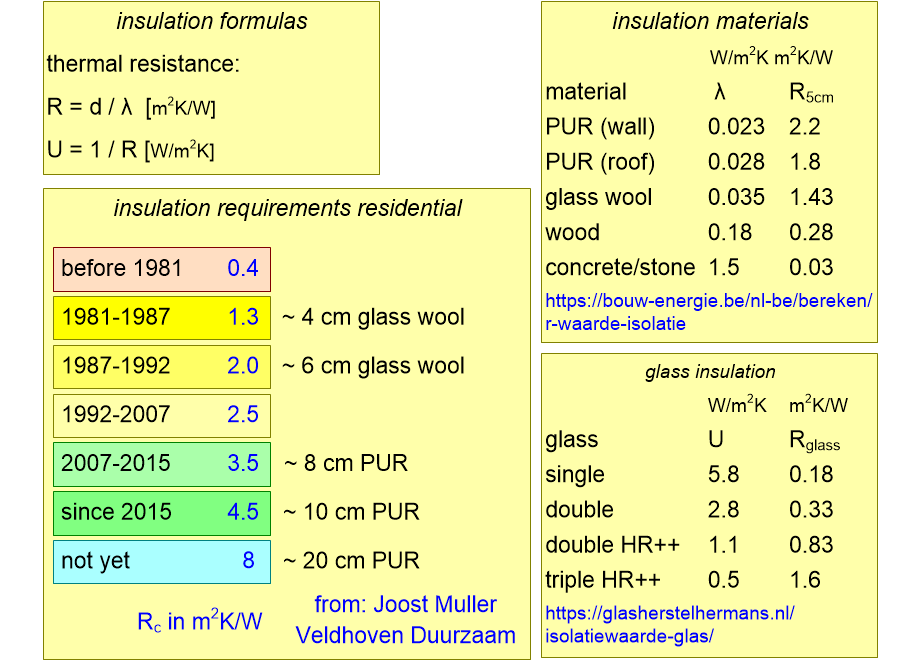Click the lambda value 0.023

pos(736,127)
